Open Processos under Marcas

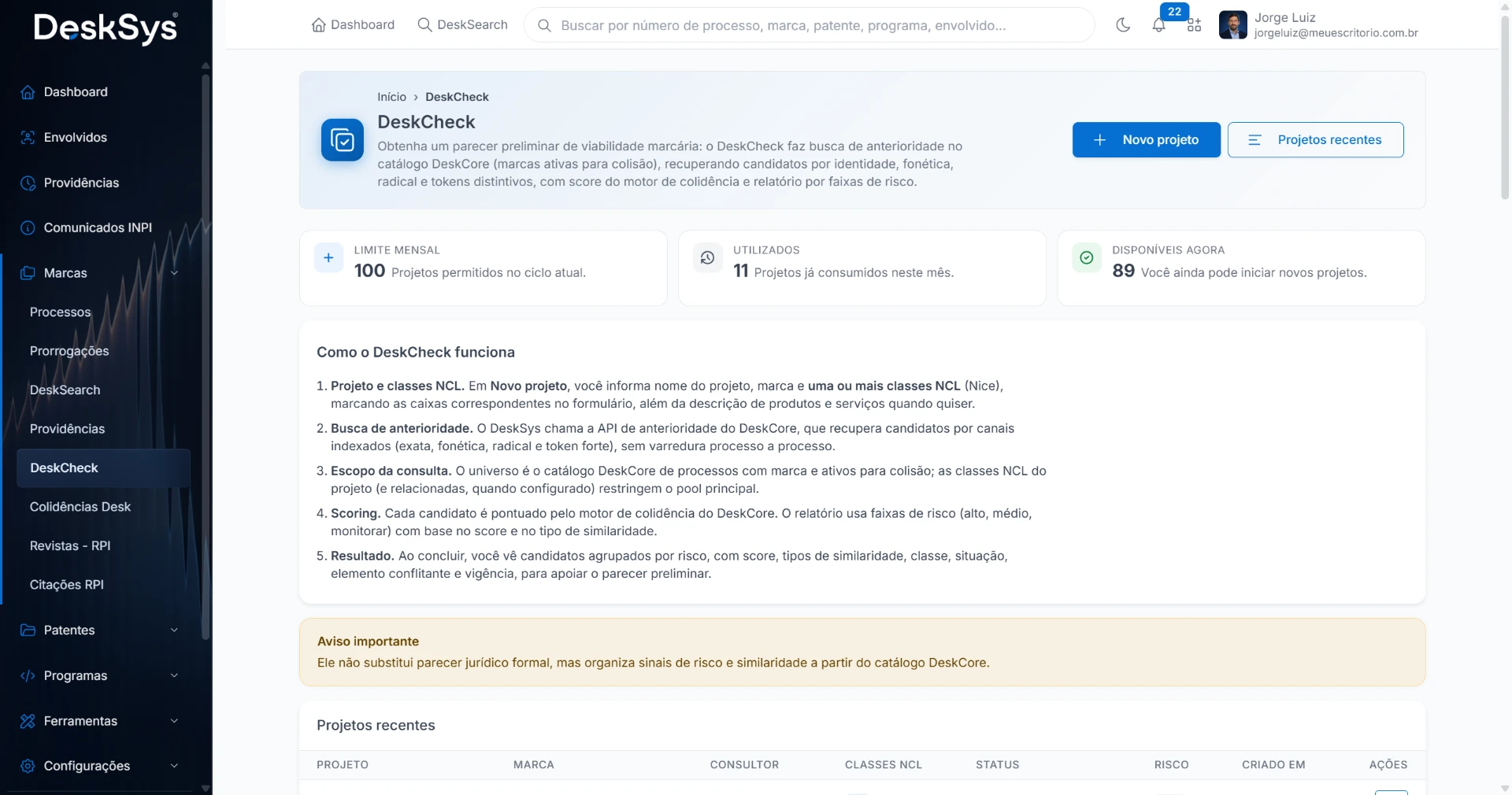pyautogui.click(x=61, y=312)
